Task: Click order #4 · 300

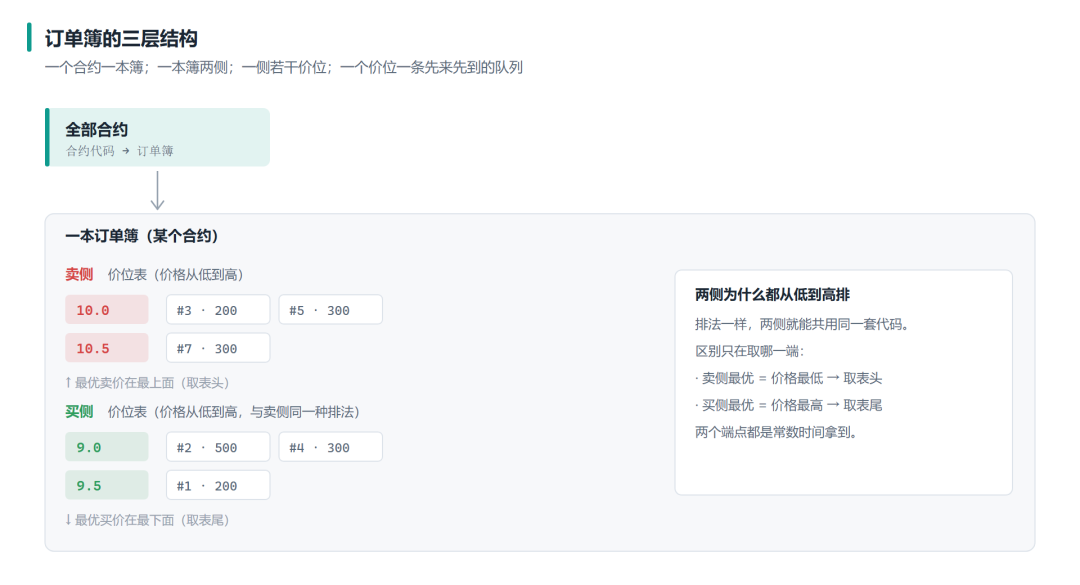Action: coord(331,447)
